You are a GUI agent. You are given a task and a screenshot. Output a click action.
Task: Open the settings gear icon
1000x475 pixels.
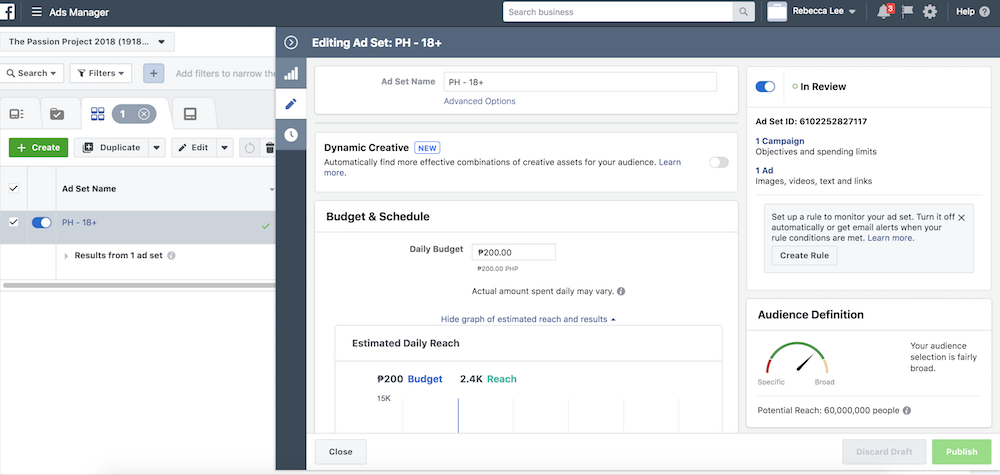[x=930, y=11]
